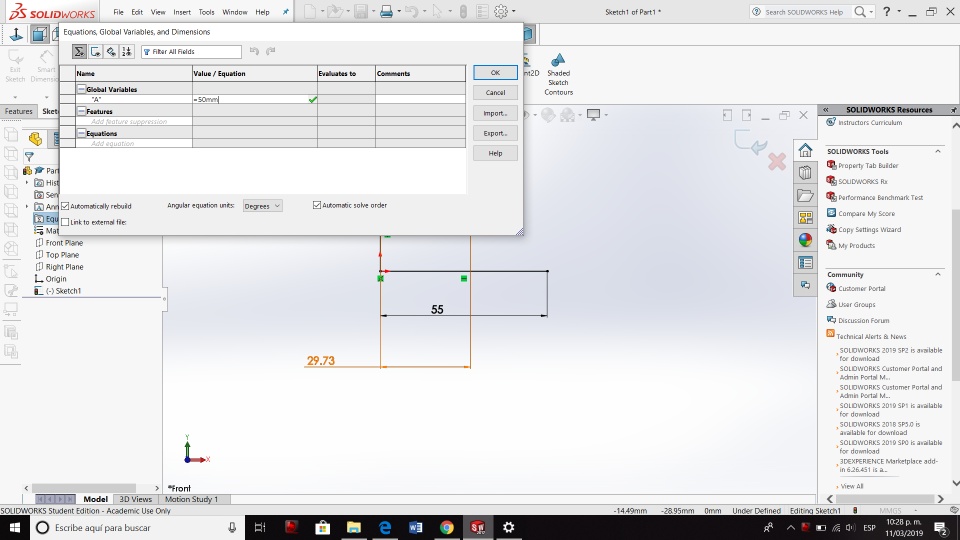Open the SOLIDWORKS Forum task pane icon

tap(805, 285)
